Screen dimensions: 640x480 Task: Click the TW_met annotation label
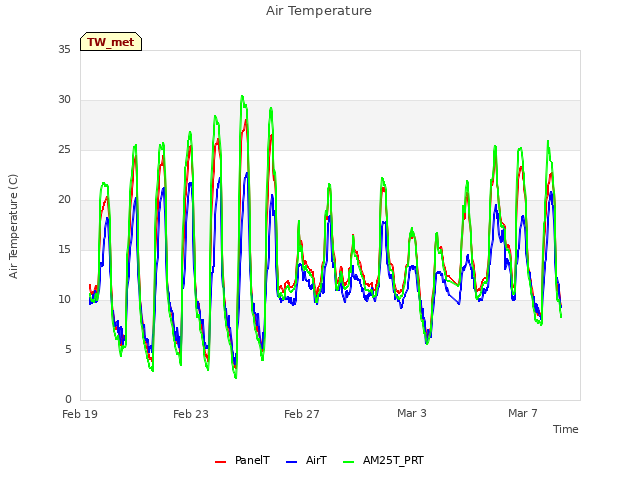(x=111, y=42)
